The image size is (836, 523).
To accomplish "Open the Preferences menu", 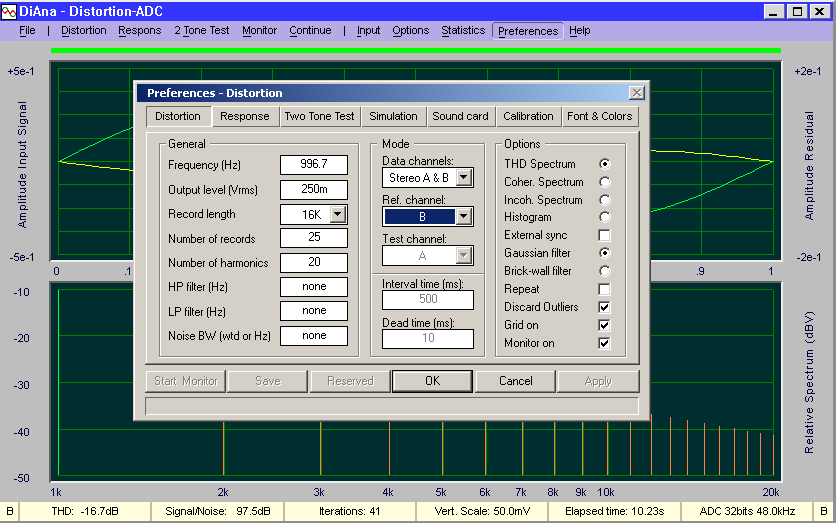I will [x=528, y=31].
